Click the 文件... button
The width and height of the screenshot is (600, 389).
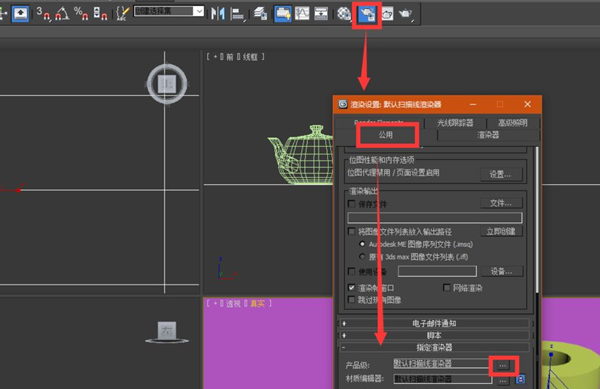click(x=501, y=203)
